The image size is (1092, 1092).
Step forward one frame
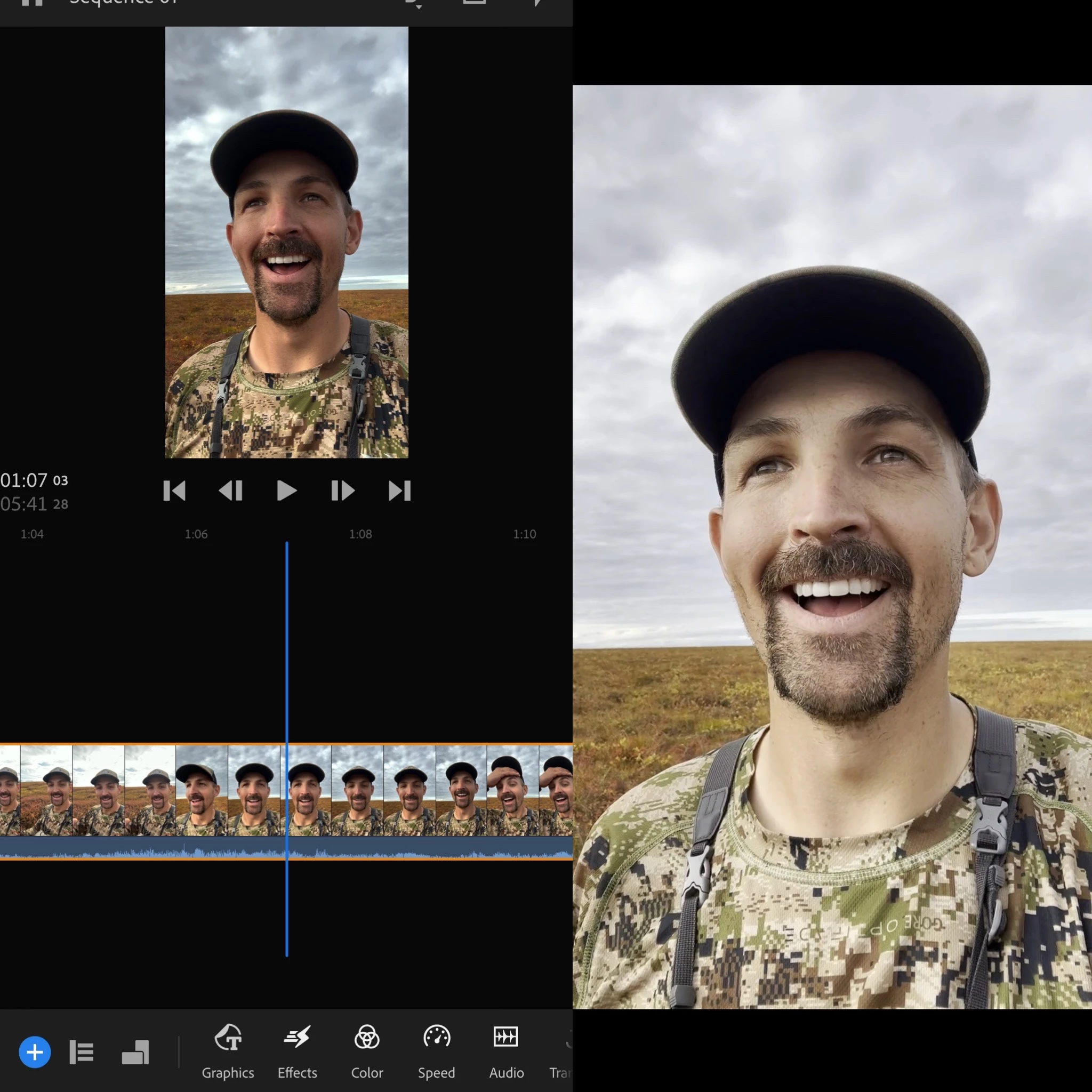[x=342, y=491]
